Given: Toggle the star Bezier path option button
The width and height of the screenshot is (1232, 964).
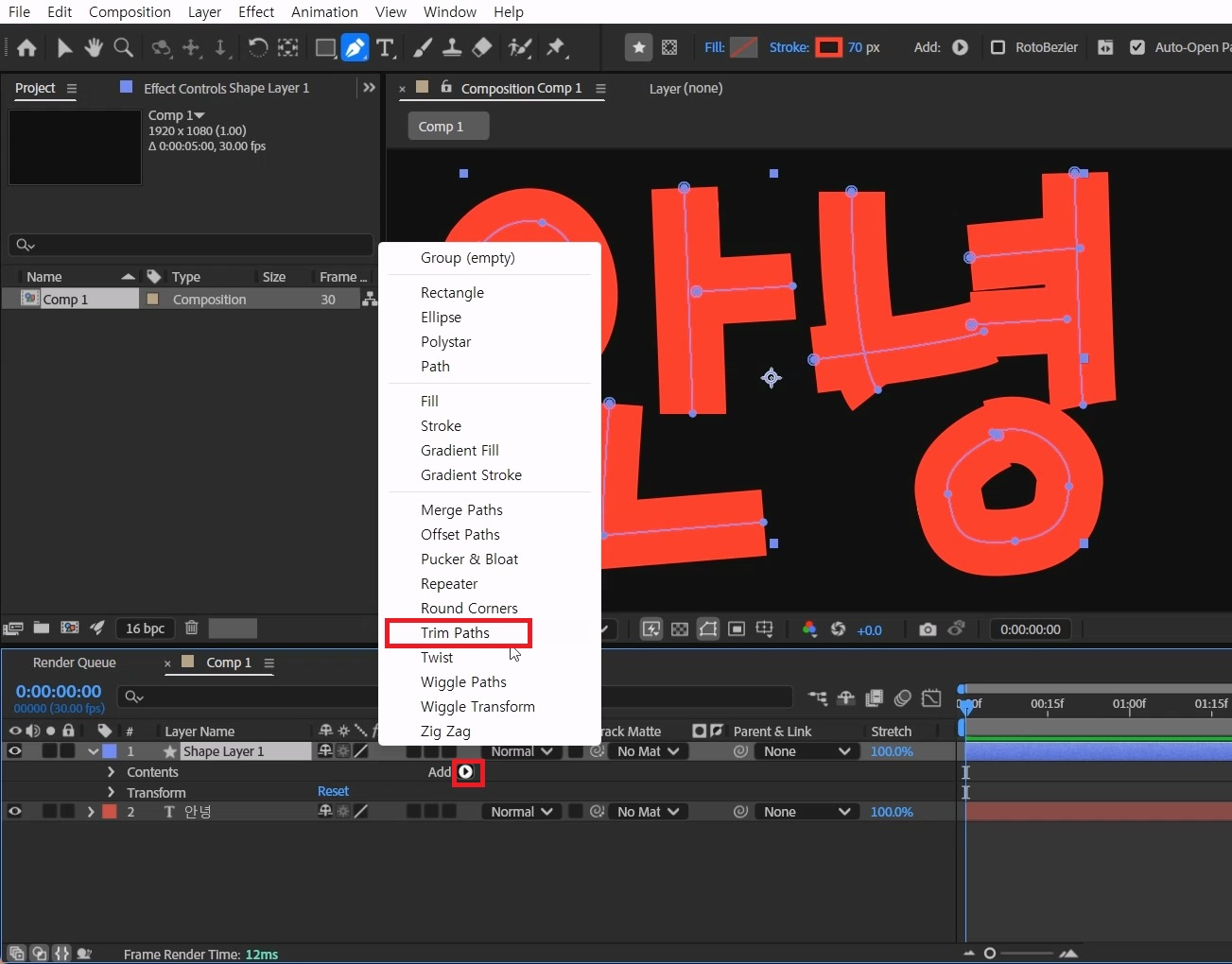Looking at the screenshot, I should click(x=639, y=47).
